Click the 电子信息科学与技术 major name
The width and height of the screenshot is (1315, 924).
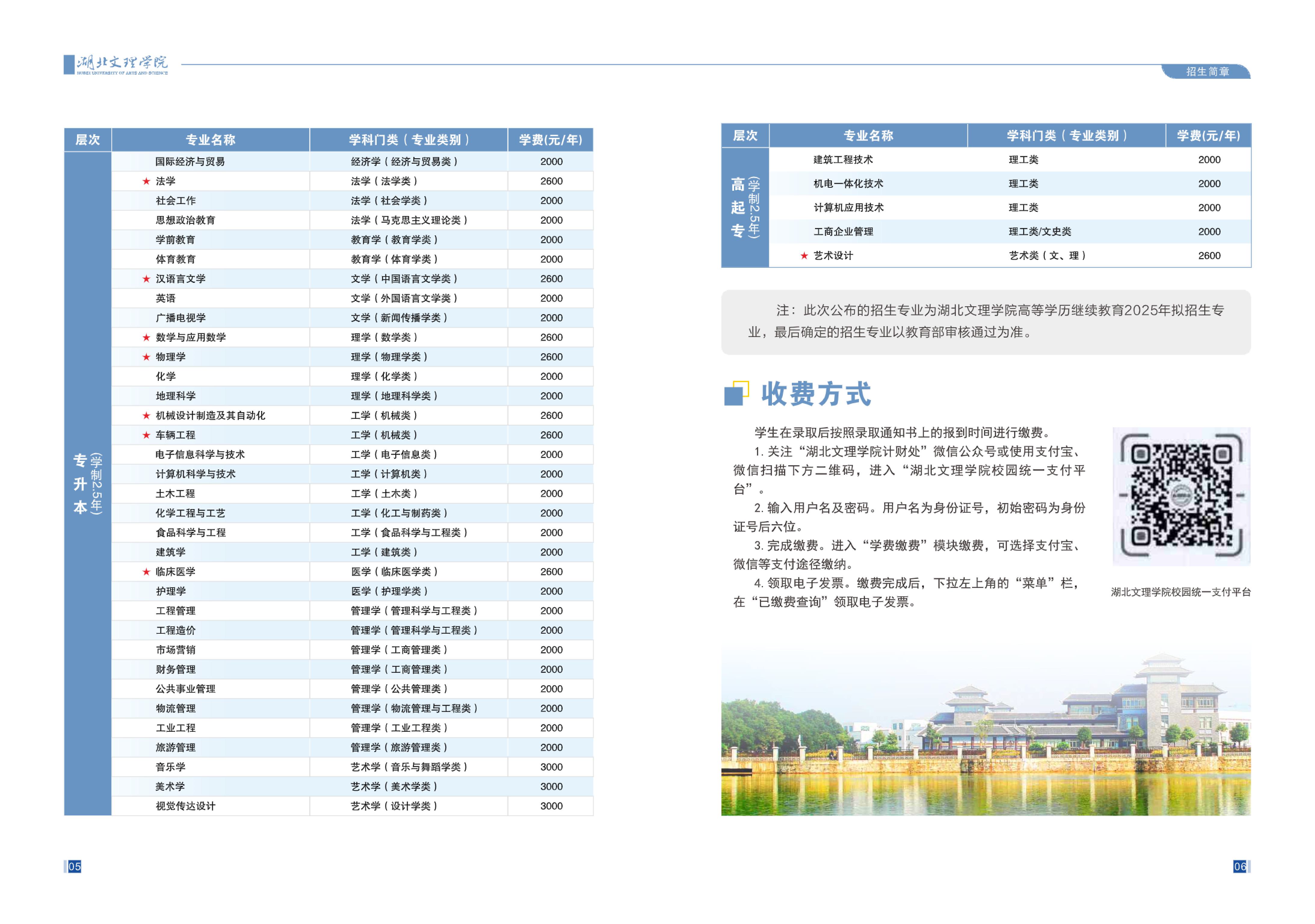(200, 454)
